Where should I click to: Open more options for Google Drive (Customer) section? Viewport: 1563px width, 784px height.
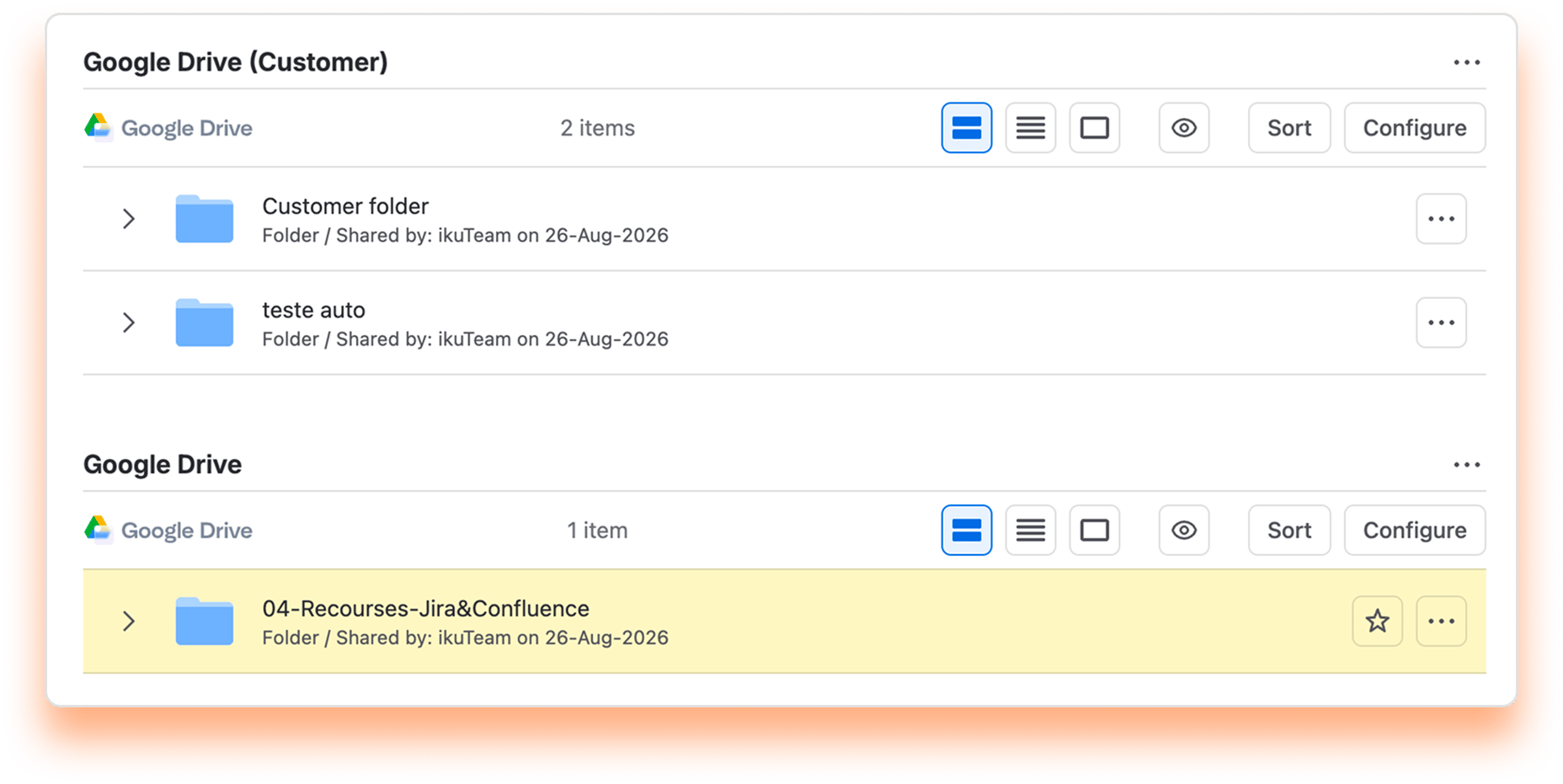(1466, 62)
